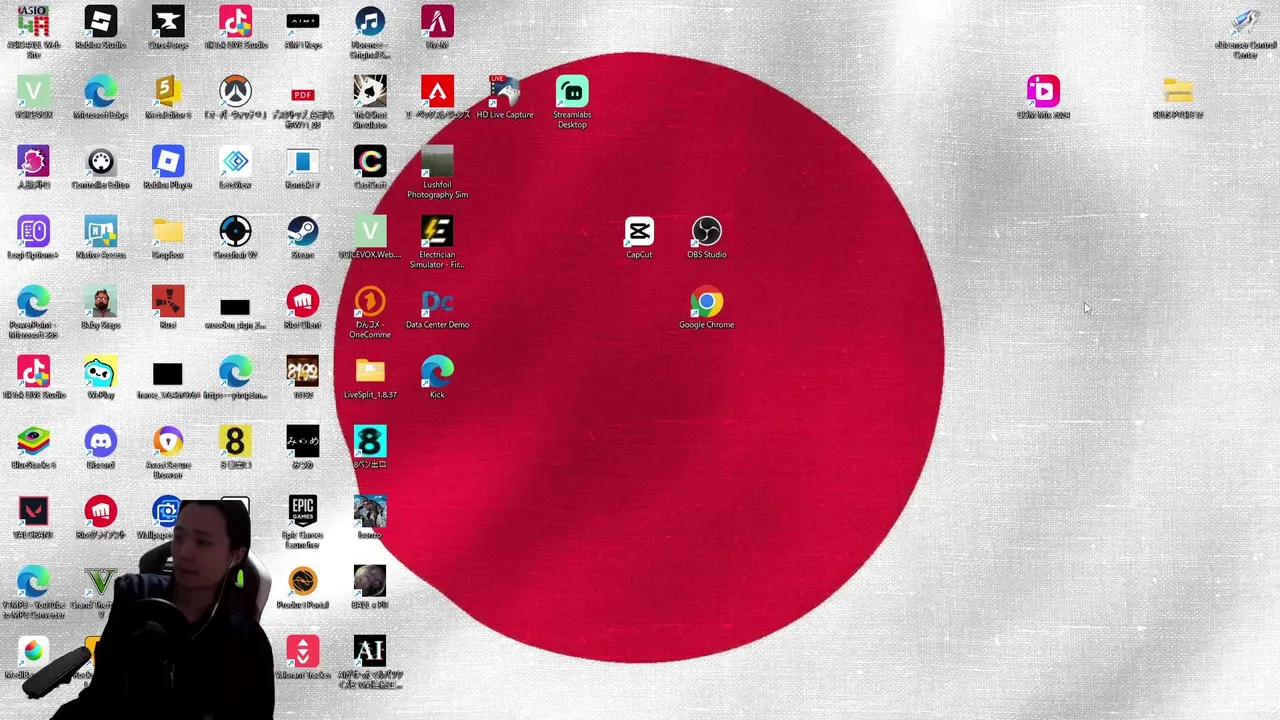
Task: Select the Overwatch desktop icon
Action: pyautogui.click(x=235, y=92)
